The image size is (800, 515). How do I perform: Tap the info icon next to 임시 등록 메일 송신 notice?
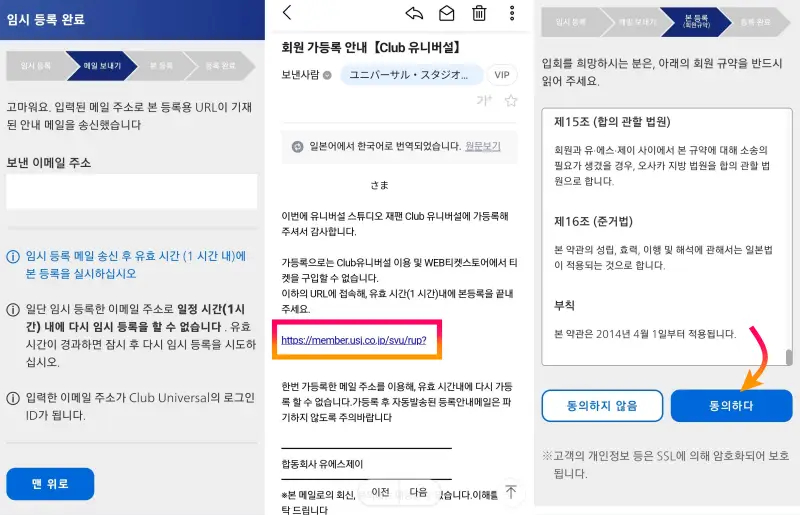[x=13, y=256]
